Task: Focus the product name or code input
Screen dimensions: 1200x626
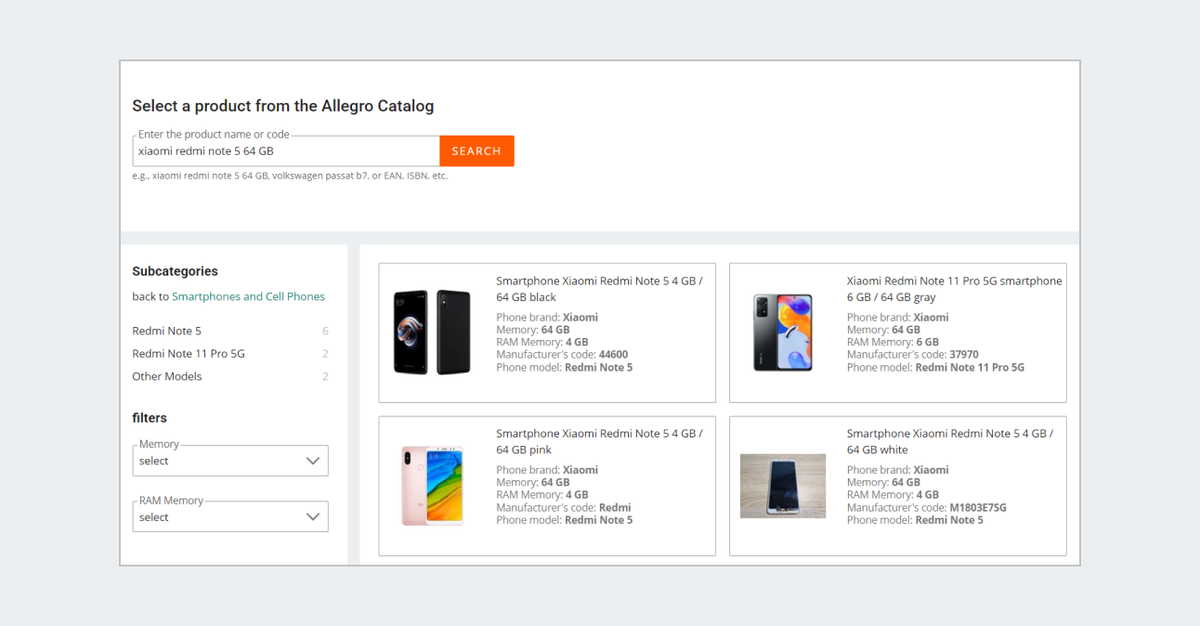Action: click(286, 151)
